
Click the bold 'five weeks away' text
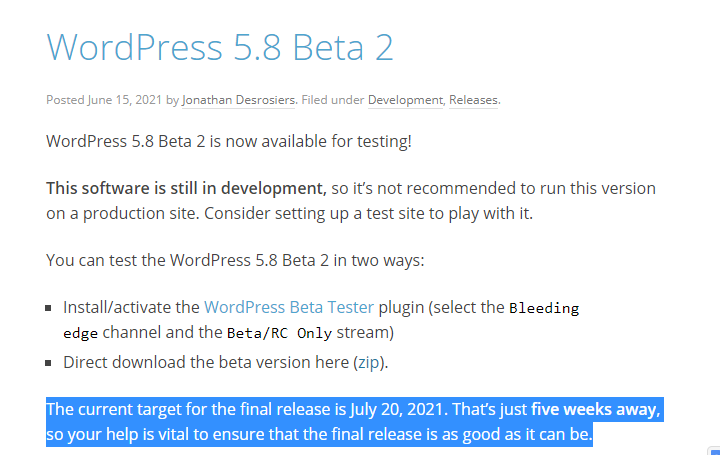pos(595,410)
